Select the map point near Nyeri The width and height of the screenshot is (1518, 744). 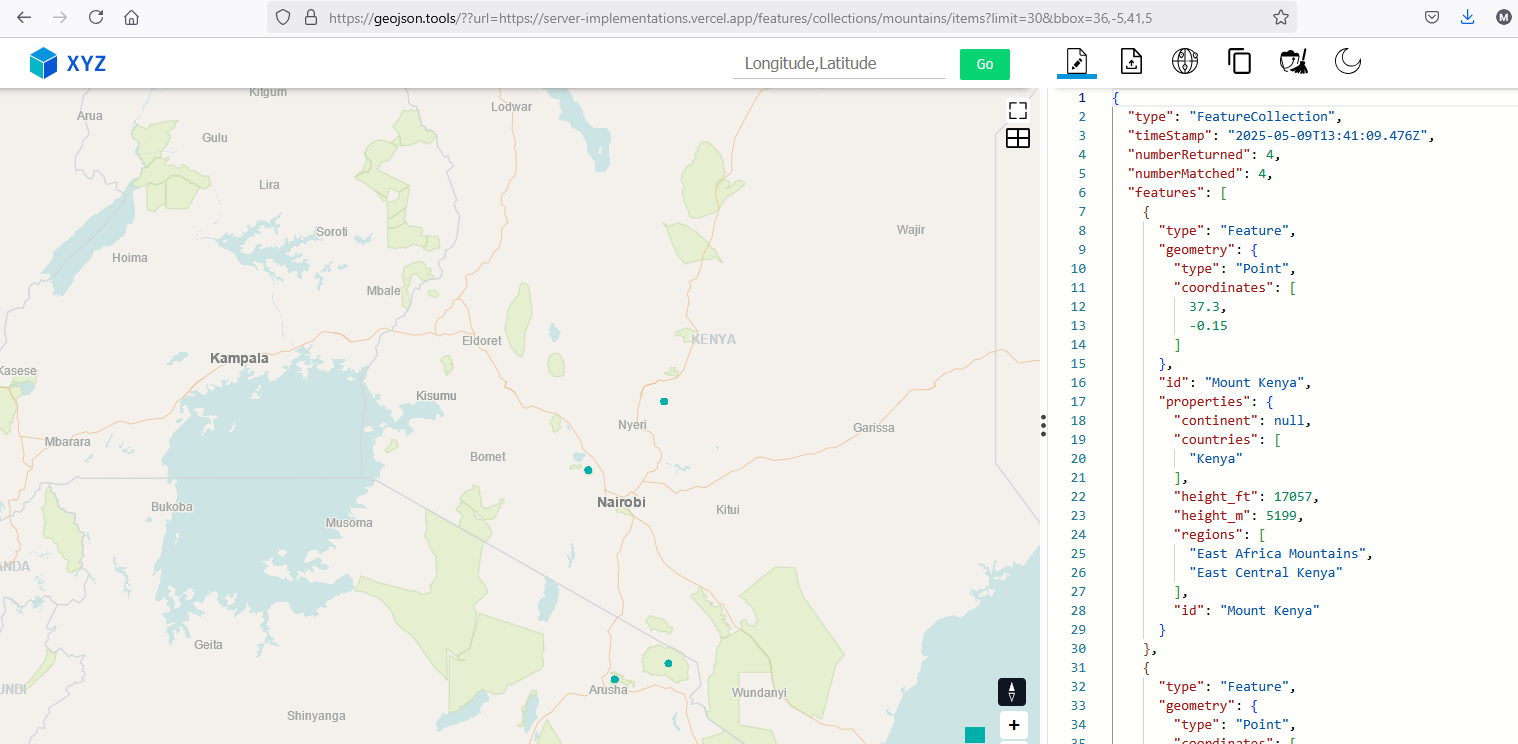(664, 401)
